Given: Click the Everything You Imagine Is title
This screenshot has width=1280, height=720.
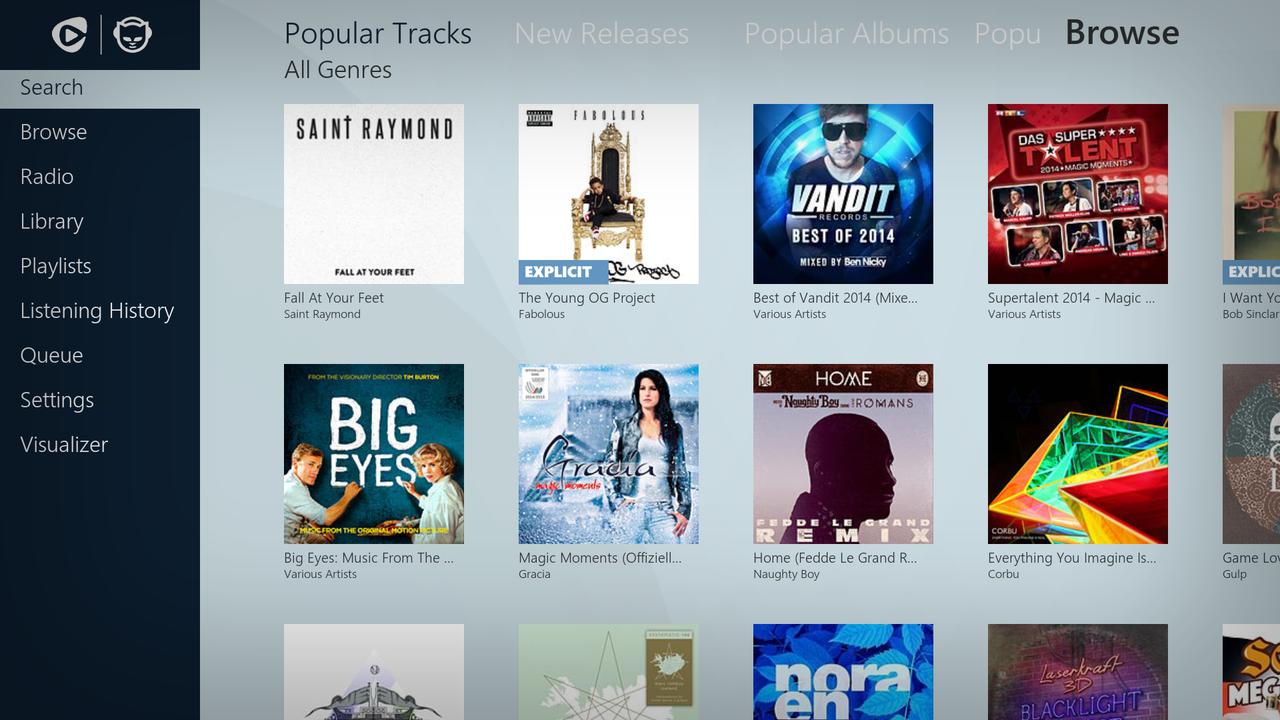Looking at the screenshot, I should pos(1072,558).
